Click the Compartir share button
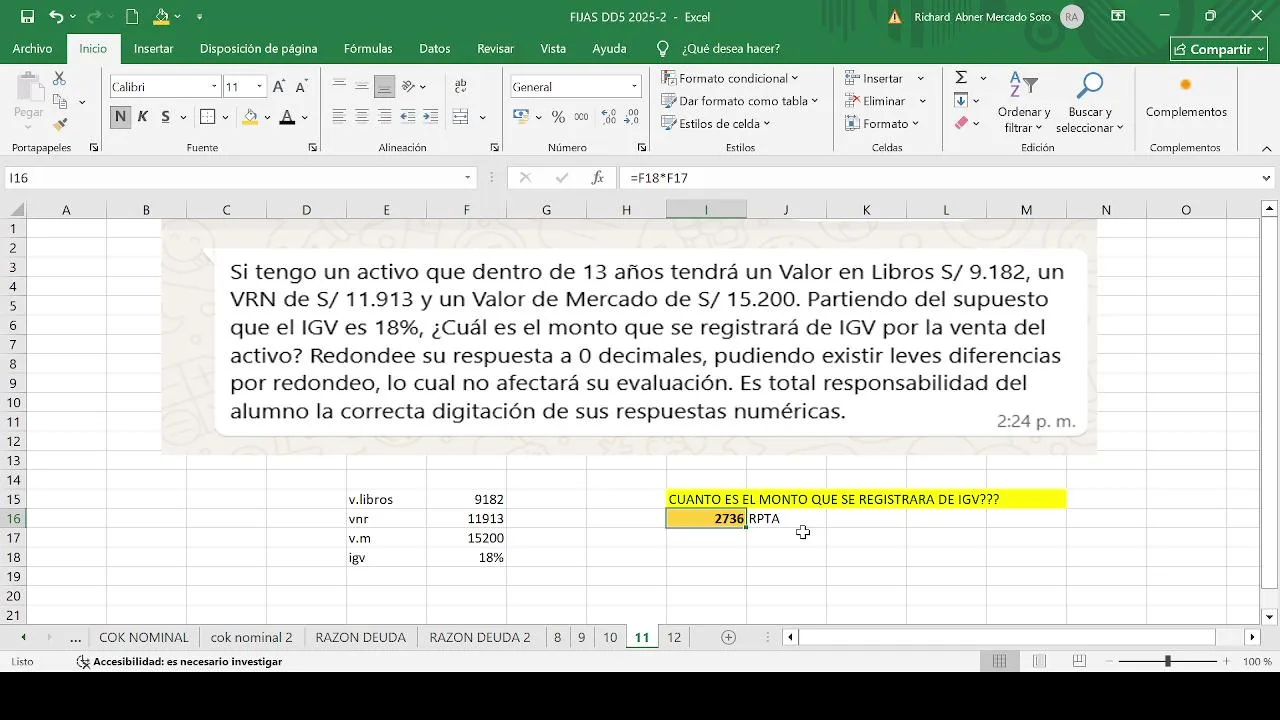This screenshot has height=720, width=1280. pos(1219,49)
